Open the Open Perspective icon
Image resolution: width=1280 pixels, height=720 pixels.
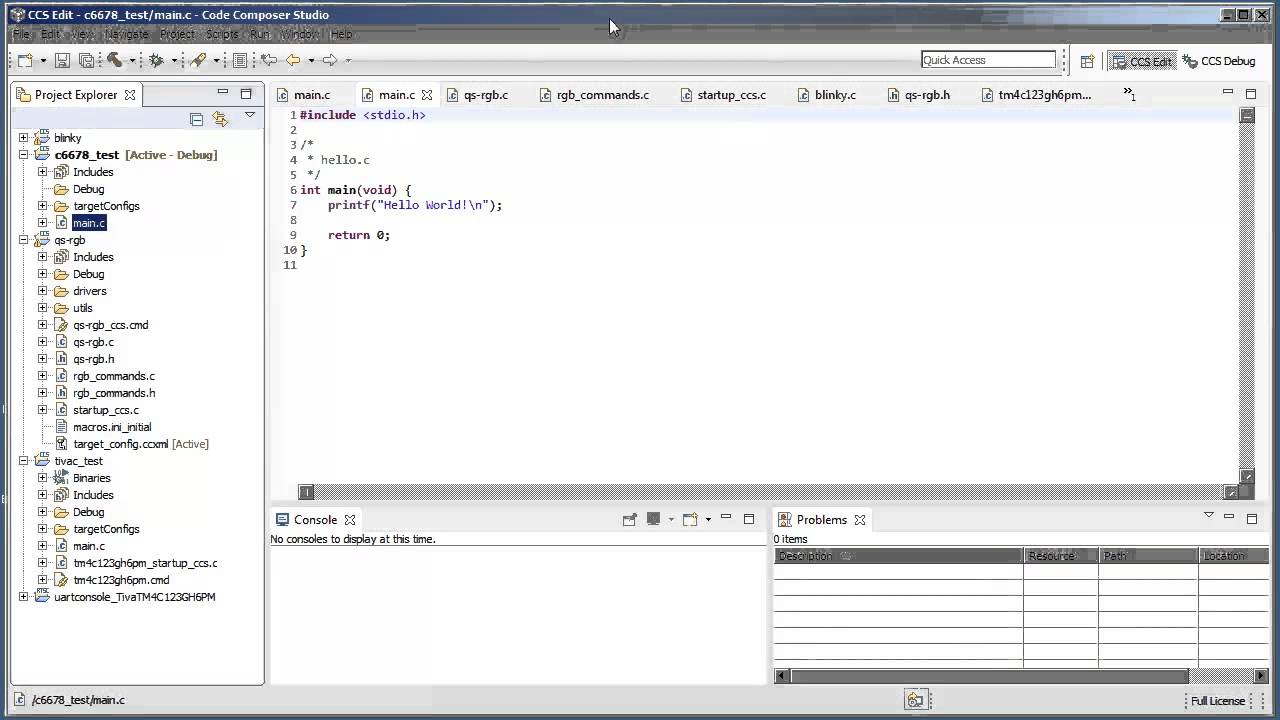coord(1087,61)
